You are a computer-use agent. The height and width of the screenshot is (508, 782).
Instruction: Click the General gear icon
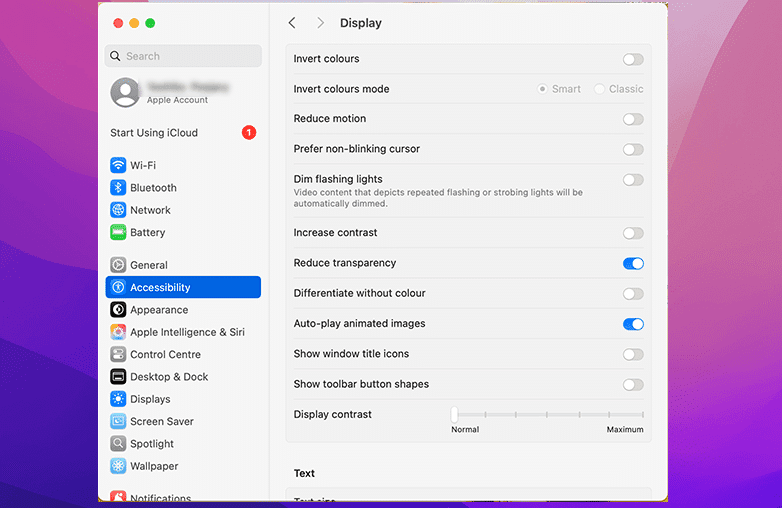[x=118, y=265]
